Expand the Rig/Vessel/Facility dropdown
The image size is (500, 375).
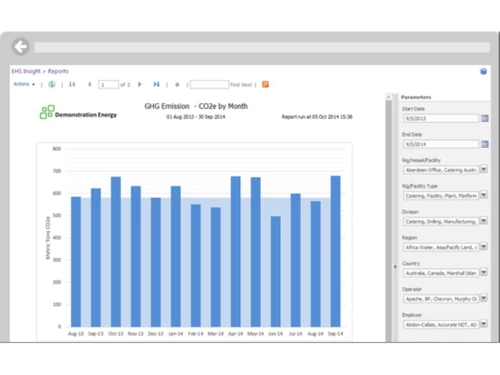coord(484,169)
